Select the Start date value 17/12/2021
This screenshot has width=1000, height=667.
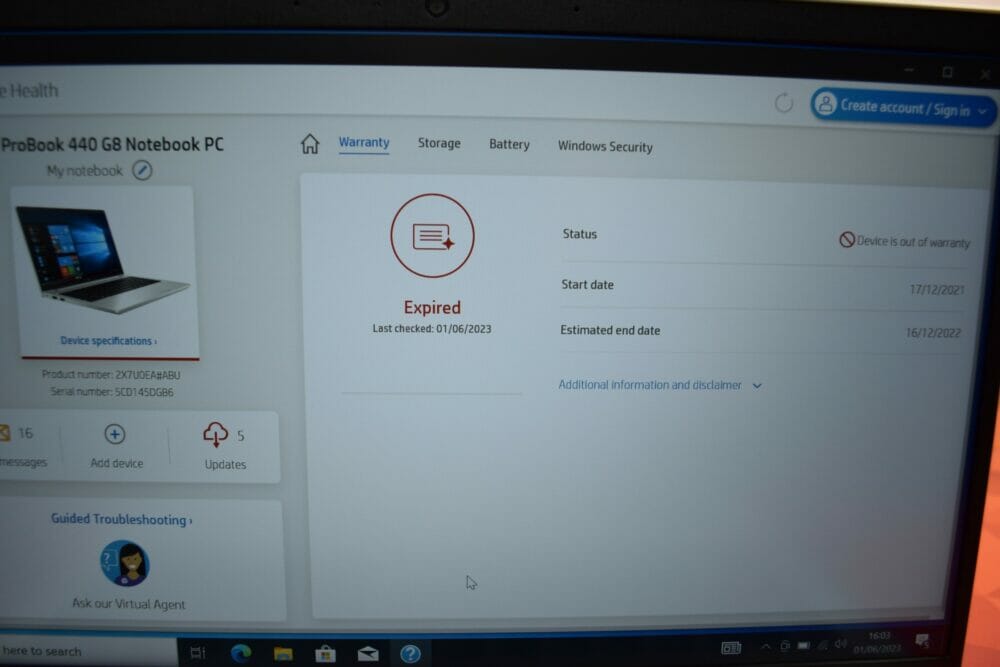click(936, 290)
